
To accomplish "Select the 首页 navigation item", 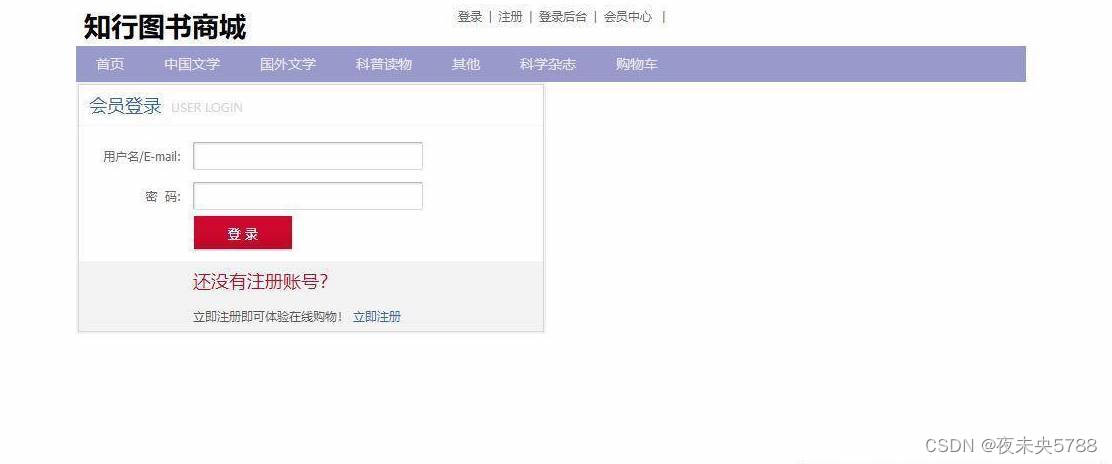I will coord(110,65).
